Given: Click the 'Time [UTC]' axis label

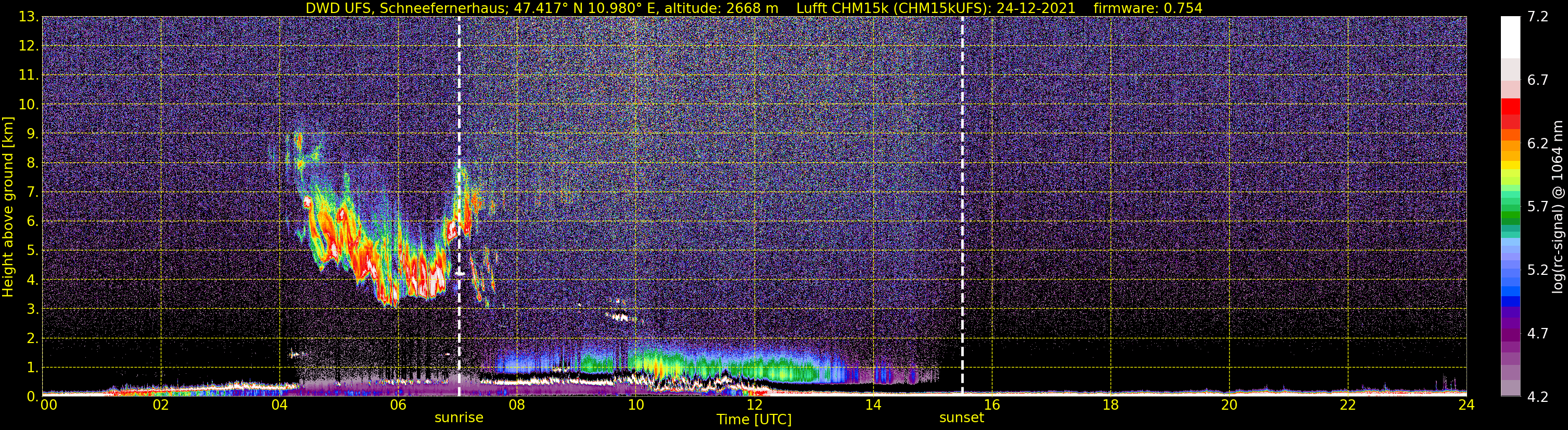Looking at the screenshot, I should point(754,420).
